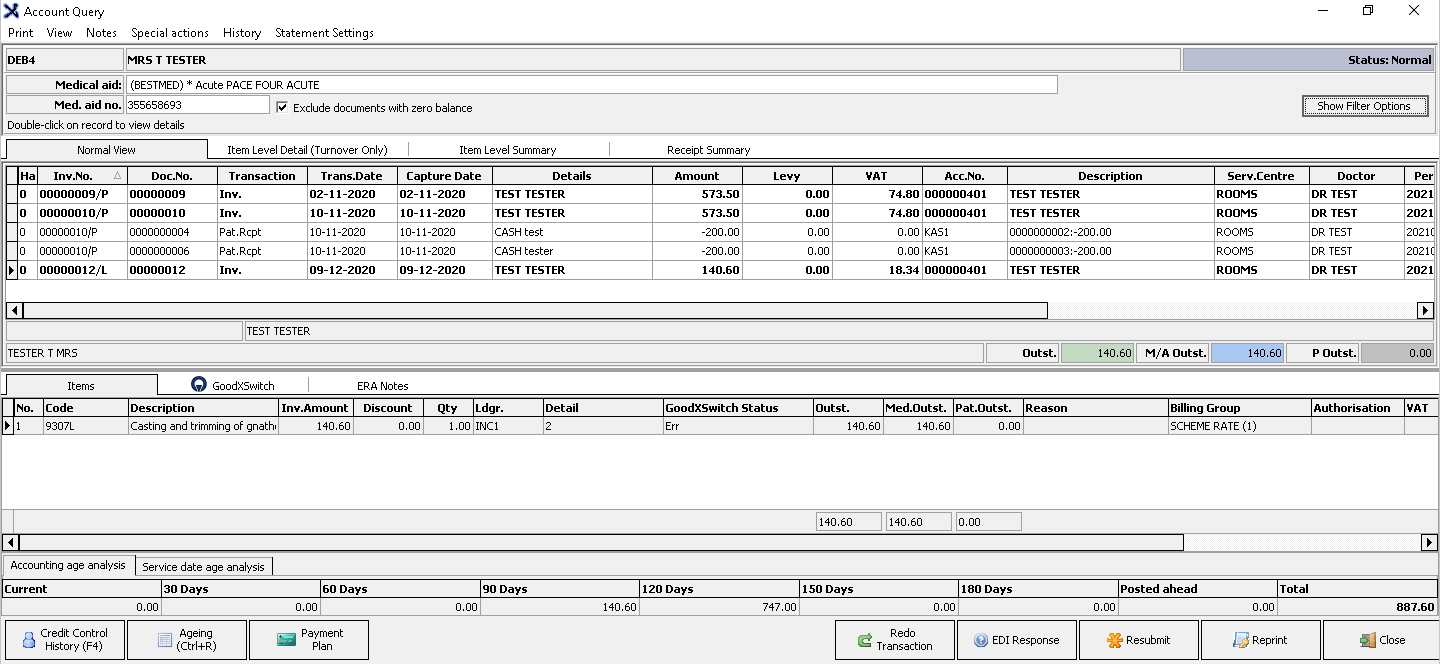Open the Service date age analysis tab
Viewport: 1440px width, 664px height.
point(203,566)
